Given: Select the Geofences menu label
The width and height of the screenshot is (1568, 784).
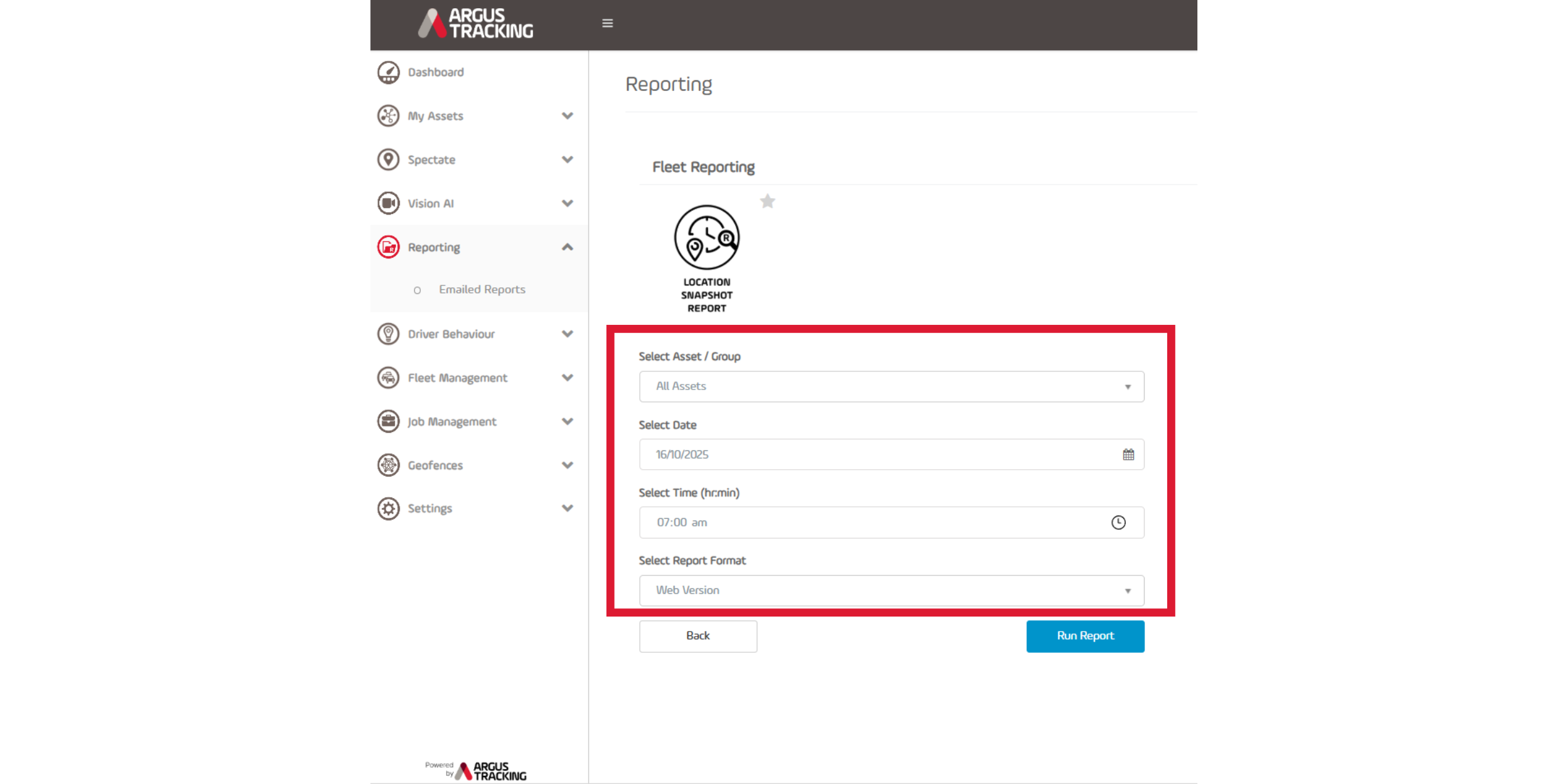Looking at the screenshot, I should coord(435,465).
